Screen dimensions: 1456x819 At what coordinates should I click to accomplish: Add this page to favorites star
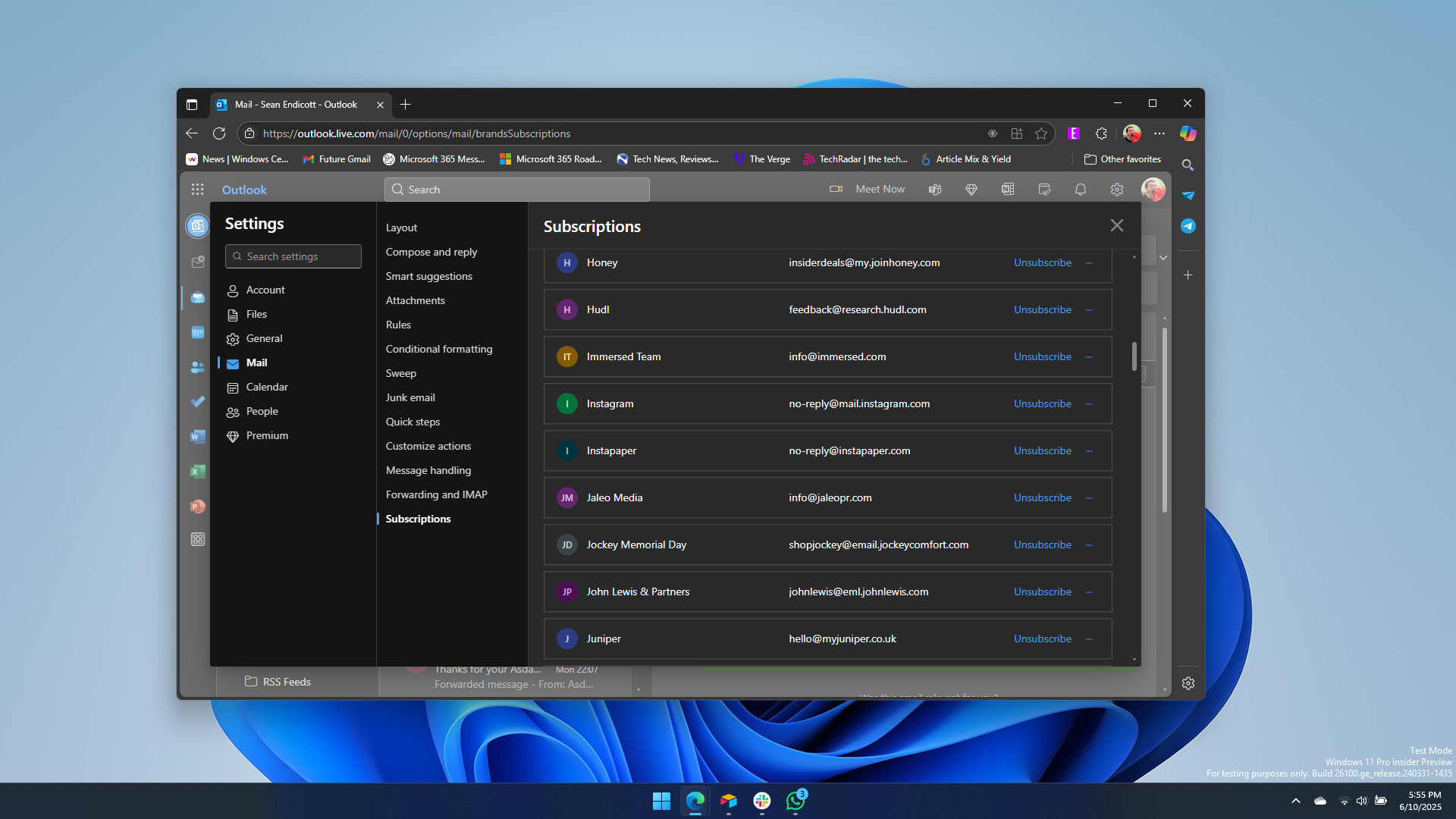point(1041,133)
